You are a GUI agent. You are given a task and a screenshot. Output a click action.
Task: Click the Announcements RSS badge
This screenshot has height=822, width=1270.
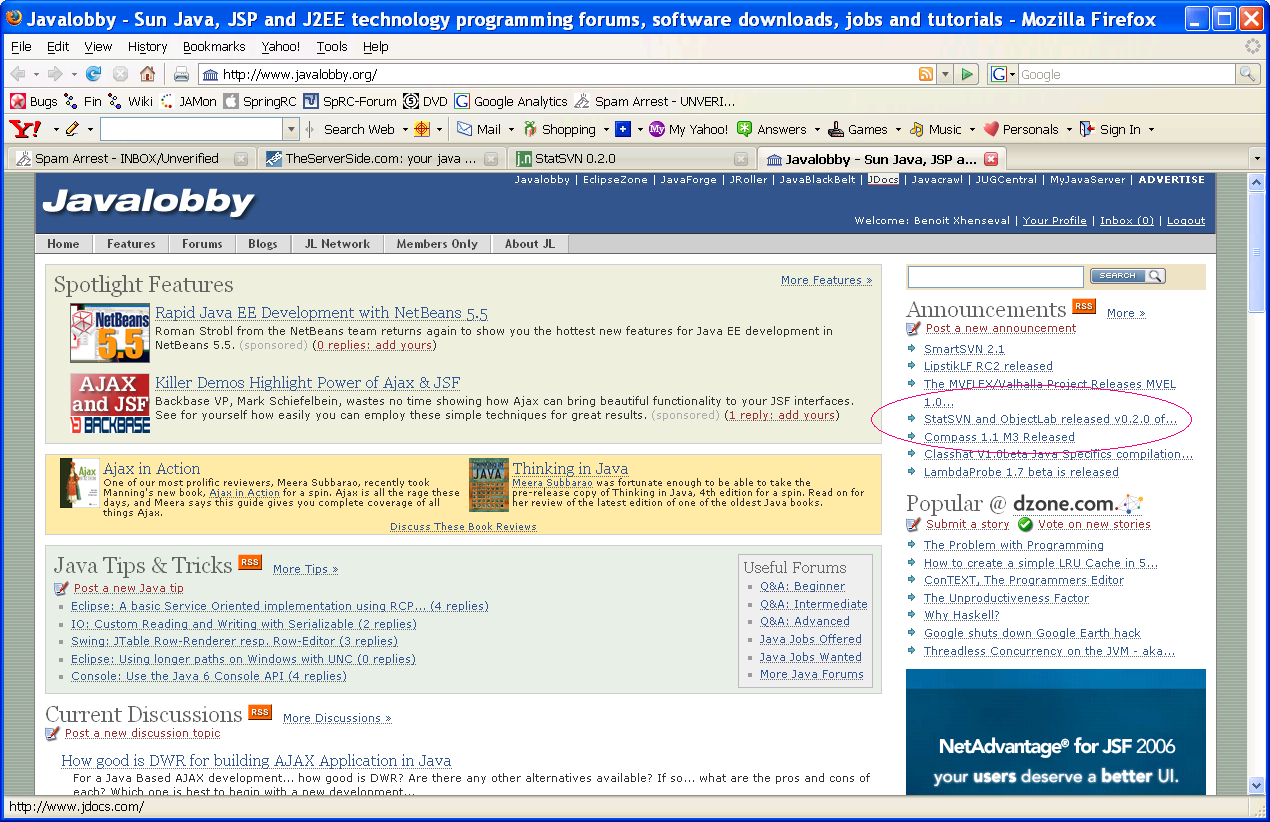pyautogui.click(x=1084, y=306)
